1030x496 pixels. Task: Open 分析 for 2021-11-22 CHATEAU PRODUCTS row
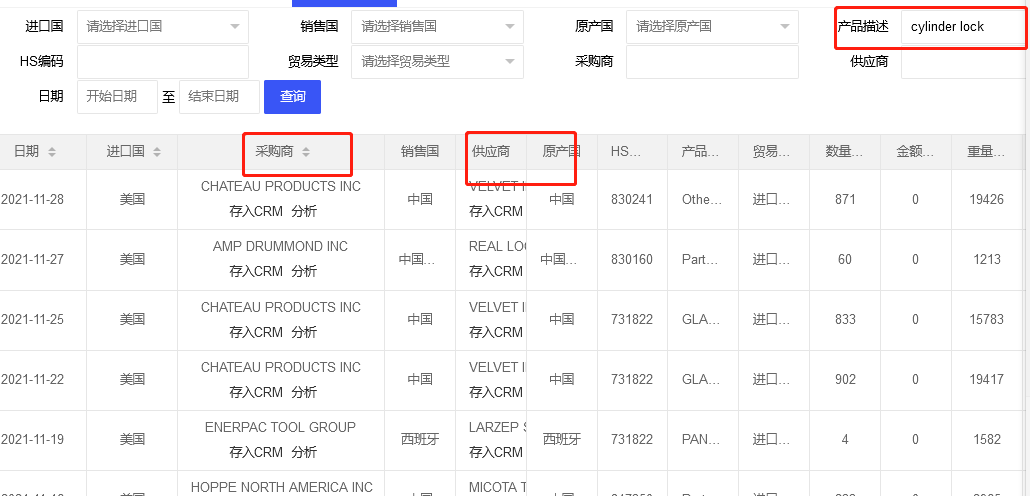304,392
